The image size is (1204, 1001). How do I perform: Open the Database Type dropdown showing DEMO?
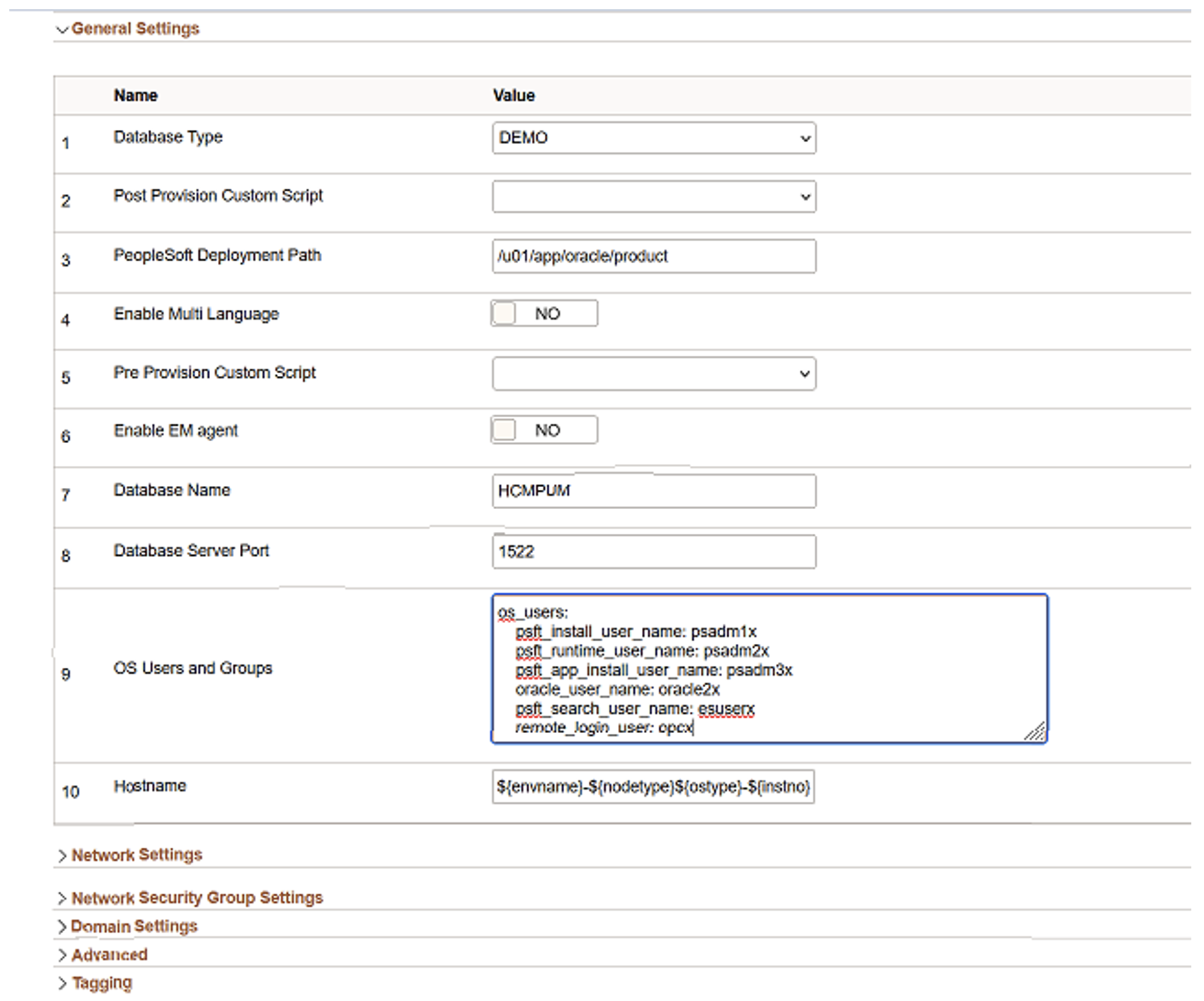653,138
